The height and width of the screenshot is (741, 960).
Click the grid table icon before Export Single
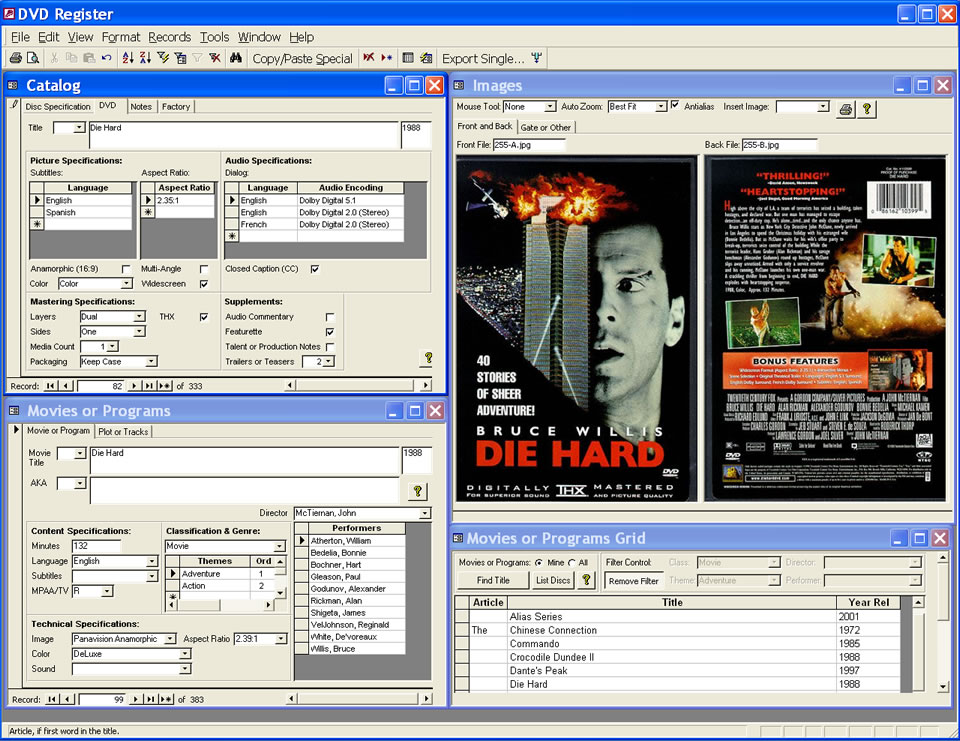(408, 58)
